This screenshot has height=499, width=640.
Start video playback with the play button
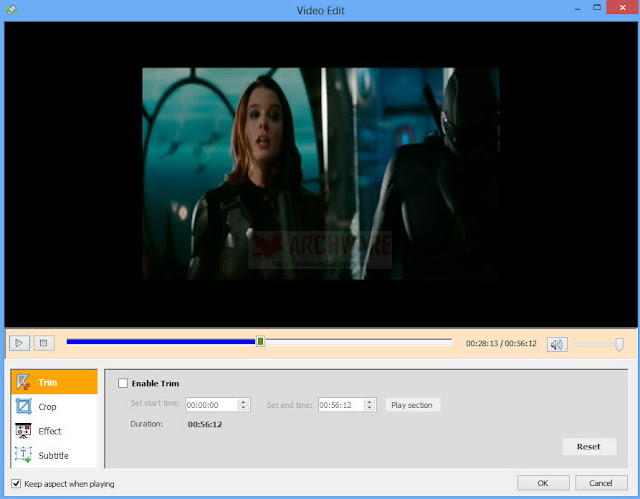(19, 343)
